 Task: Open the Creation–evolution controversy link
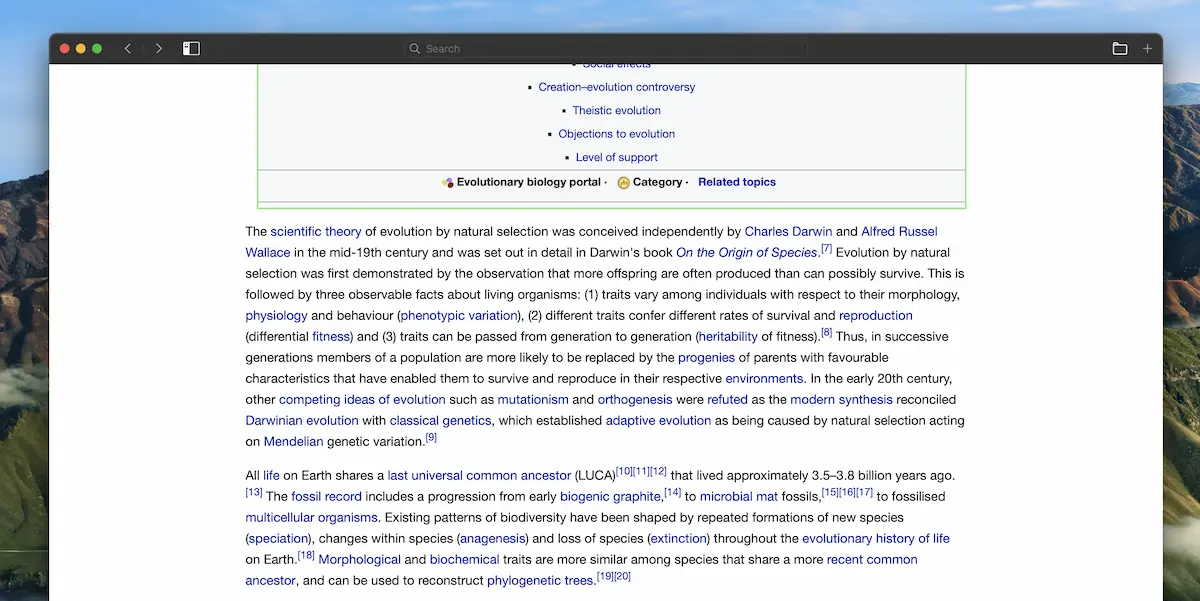point(616,87)
